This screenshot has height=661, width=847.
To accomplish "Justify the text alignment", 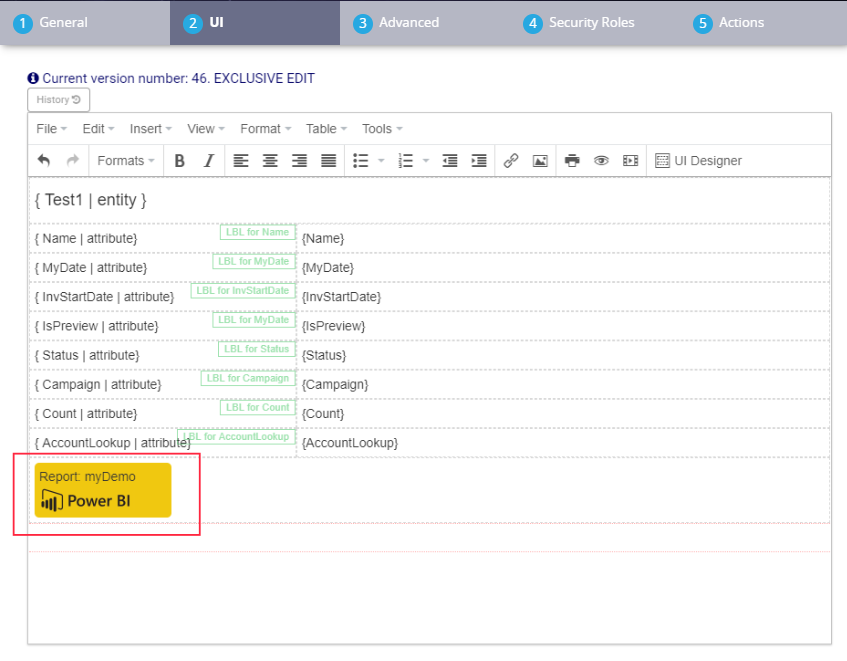I will [x=328, y=161].
